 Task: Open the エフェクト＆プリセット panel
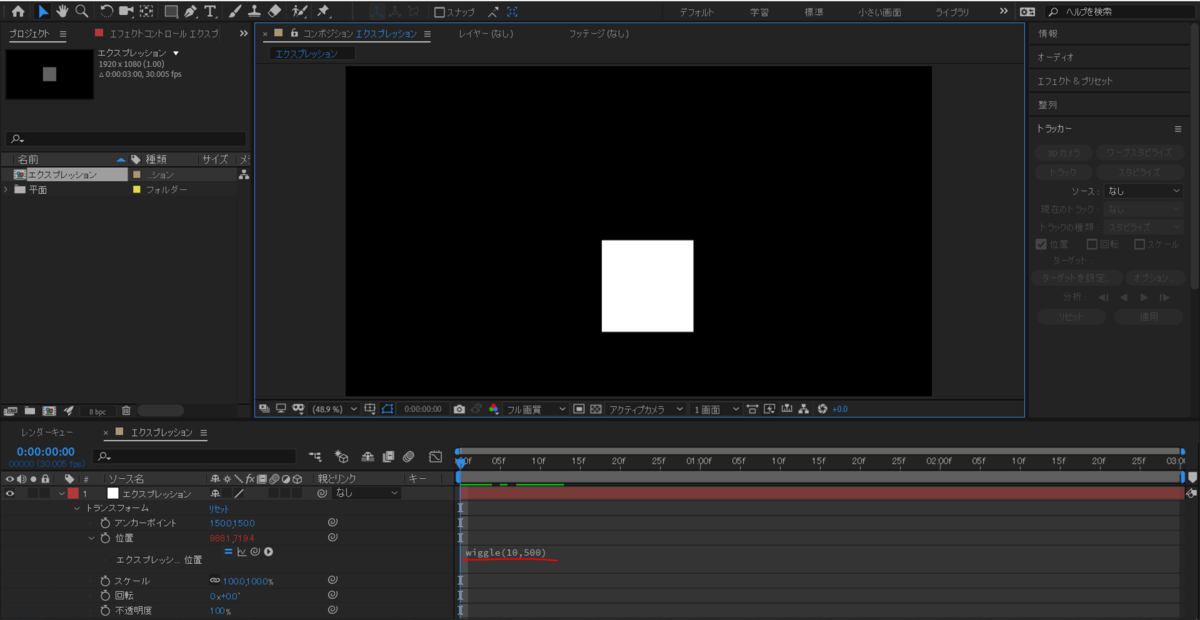click(1075, 81)
